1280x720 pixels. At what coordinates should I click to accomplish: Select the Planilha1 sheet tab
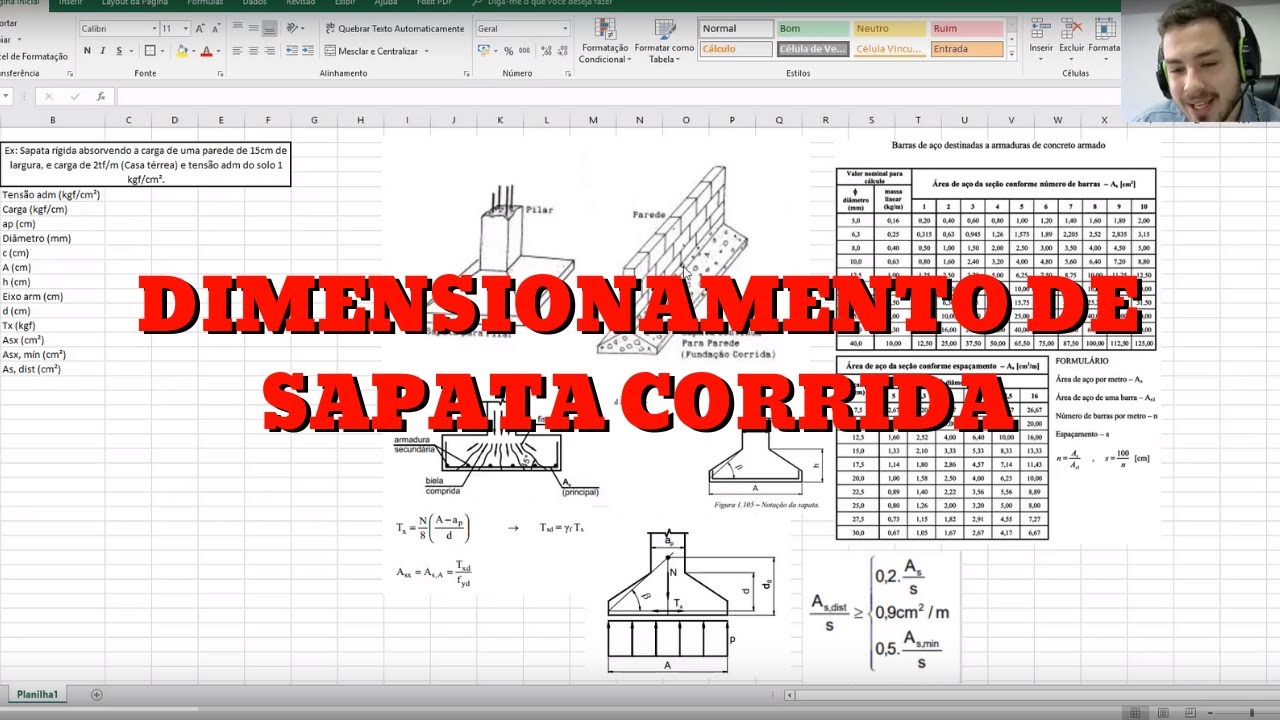coord(40,694)
